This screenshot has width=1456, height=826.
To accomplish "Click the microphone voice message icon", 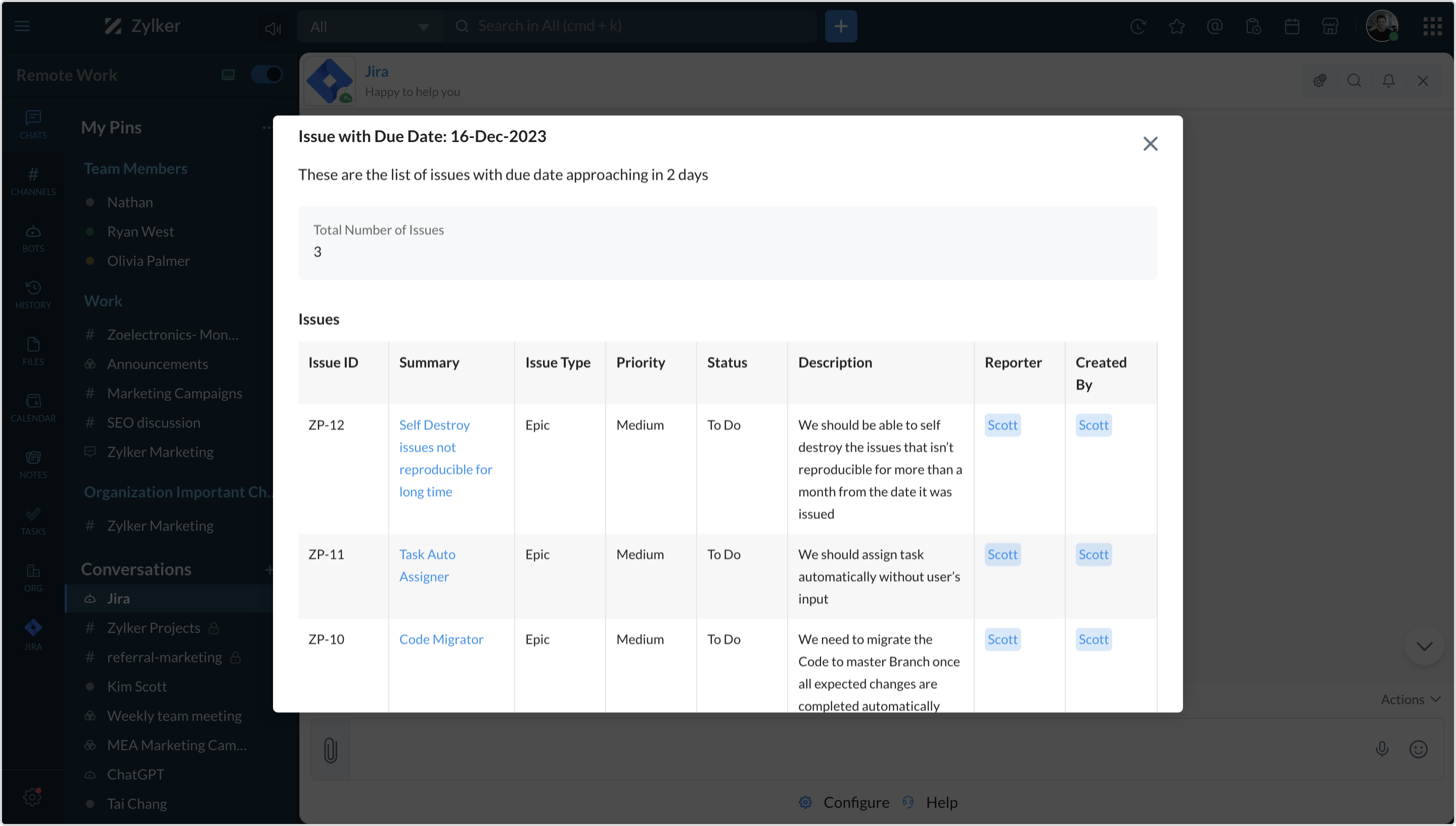I will point(1381,749).
